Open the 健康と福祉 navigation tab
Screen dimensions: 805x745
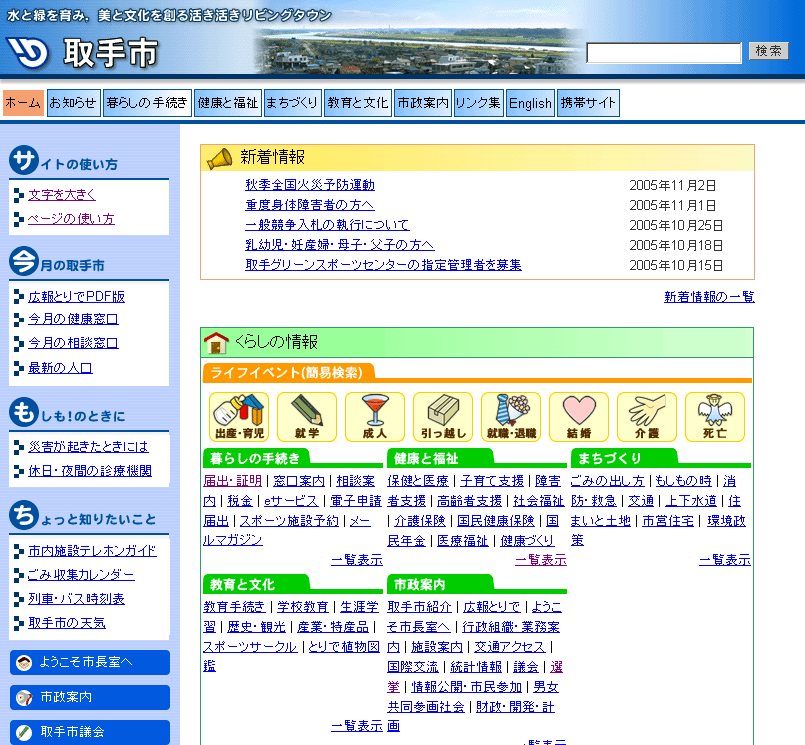227,103
